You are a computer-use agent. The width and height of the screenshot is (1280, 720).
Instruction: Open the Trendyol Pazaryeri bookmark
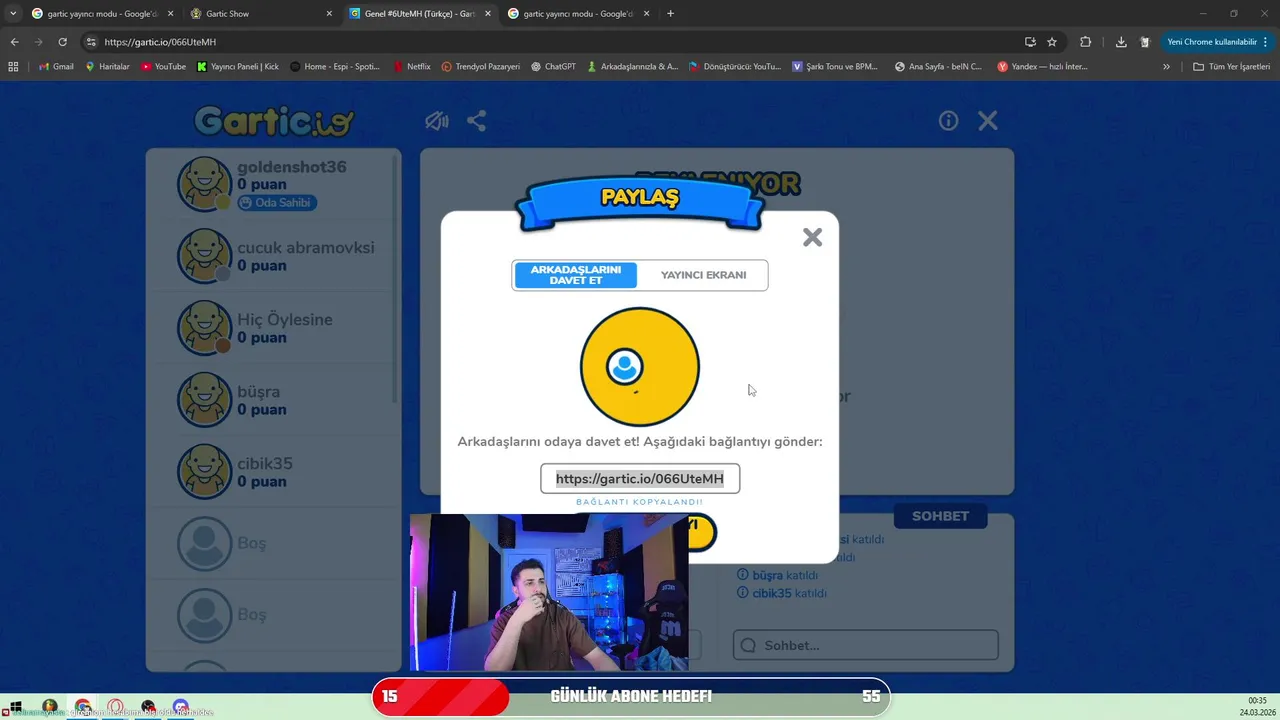[480, 67]
